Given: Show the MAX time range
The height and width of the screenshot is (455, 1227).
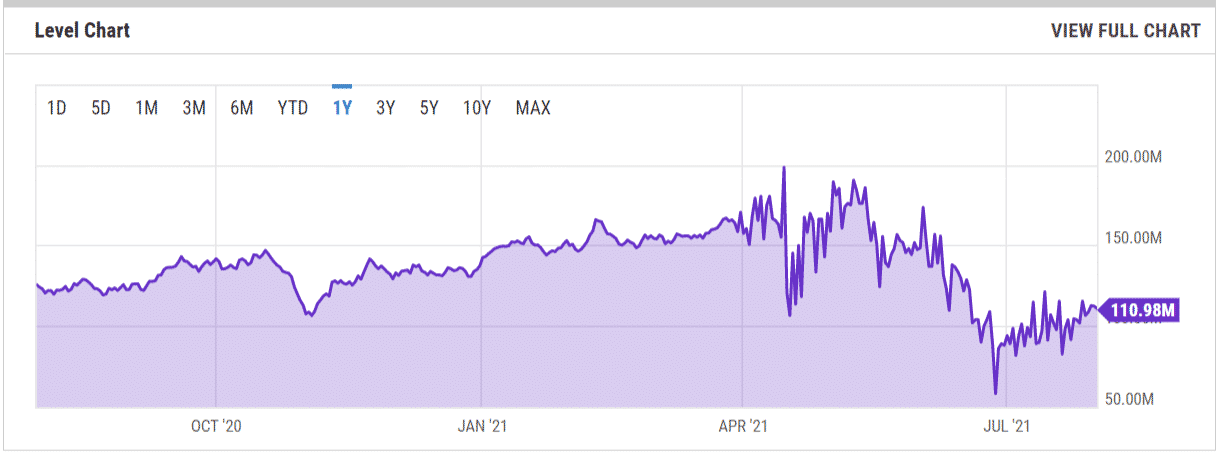Looking at the screenshot, I should coord(533,108).
